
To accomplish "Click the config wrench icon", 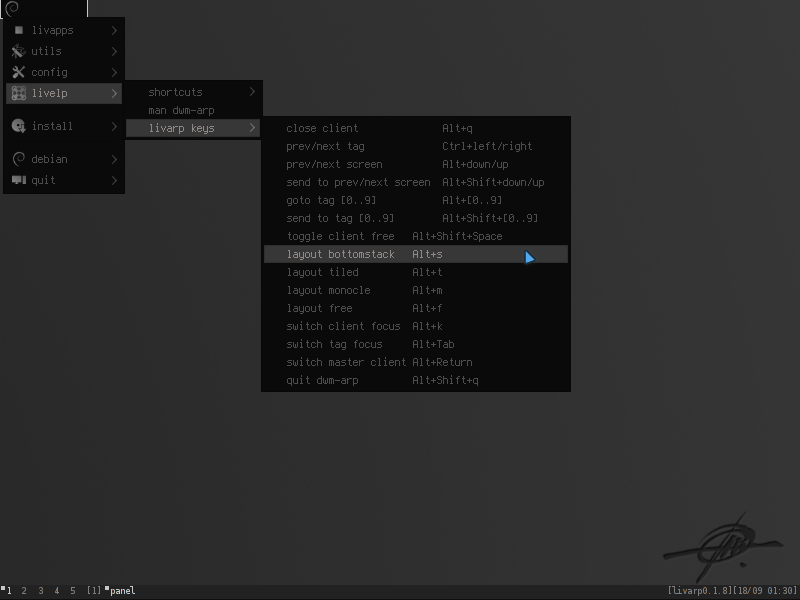I will pyautogui.click(x=18, y=72).
